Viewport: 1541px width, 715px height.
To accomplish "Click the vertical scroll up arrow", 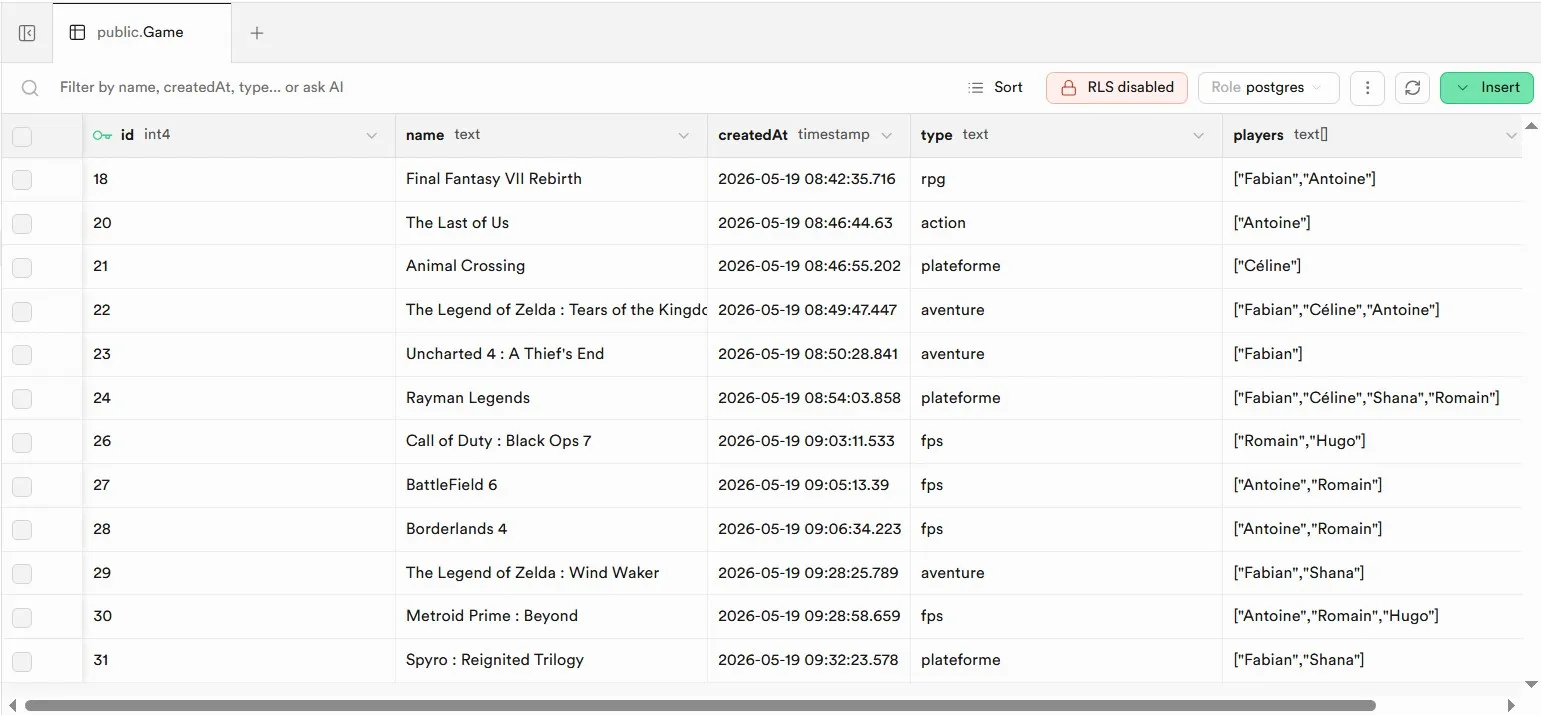I will pos(1531,125).
